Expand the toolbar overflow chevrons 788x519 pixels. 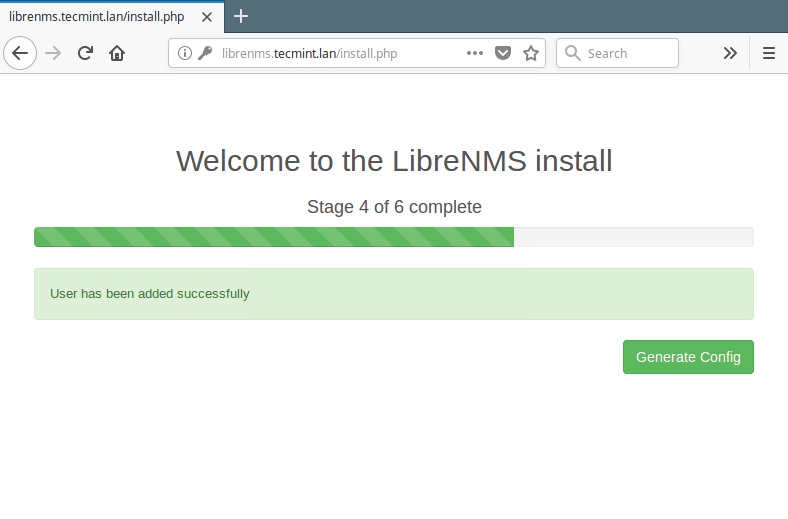[x=730, y=53]
